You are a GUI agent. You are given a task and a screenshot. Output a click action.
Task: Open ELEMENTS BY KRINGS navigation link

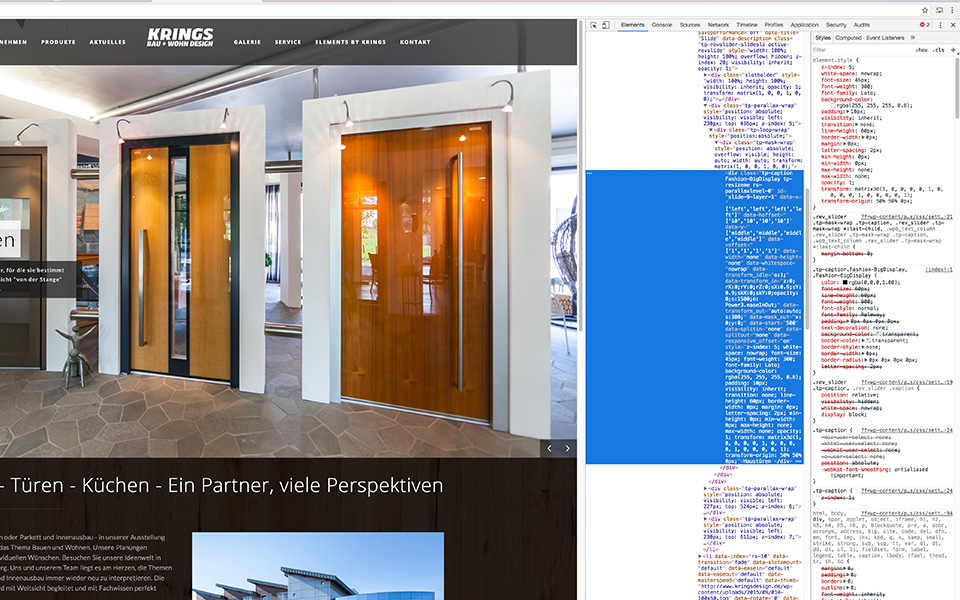(351, 42)
